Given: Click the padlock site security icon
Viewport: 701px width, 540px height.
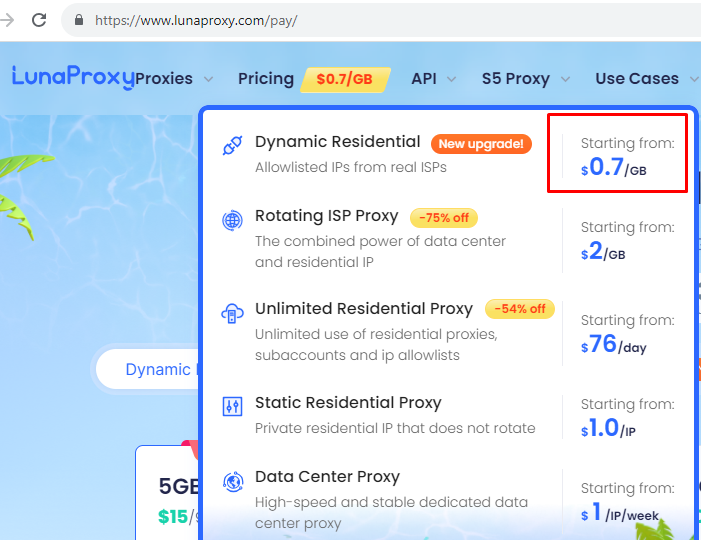Looking at the screenshot, I should point(79,20).
